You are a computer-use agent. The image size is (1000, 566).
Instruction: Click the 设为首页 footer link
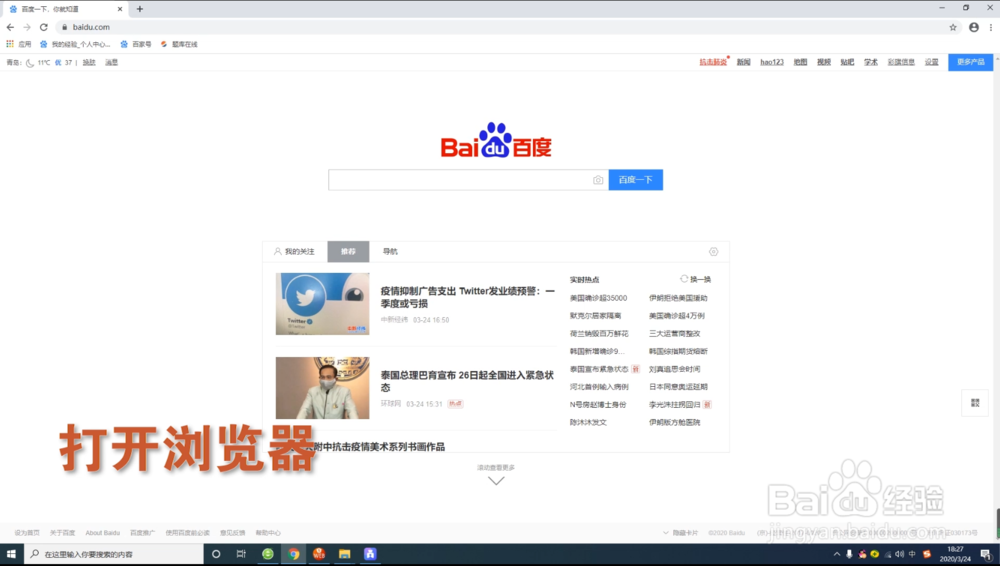[x=27, y=533]
